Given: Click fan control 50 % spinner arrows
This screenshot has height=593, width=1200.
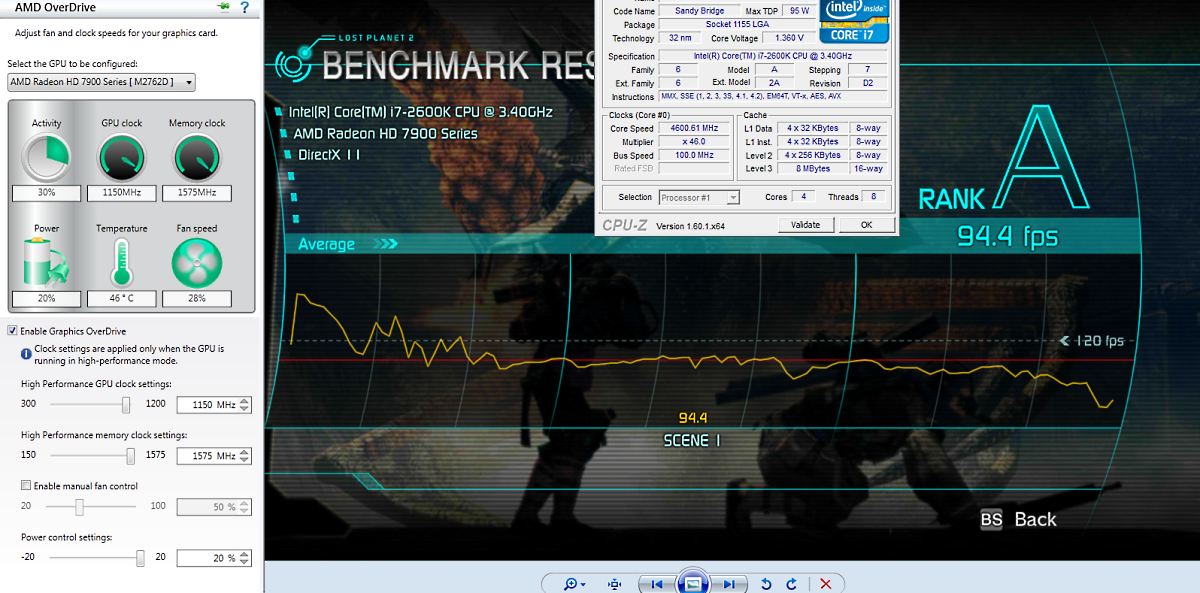Looking at the screenshot, I should (245, 507).
